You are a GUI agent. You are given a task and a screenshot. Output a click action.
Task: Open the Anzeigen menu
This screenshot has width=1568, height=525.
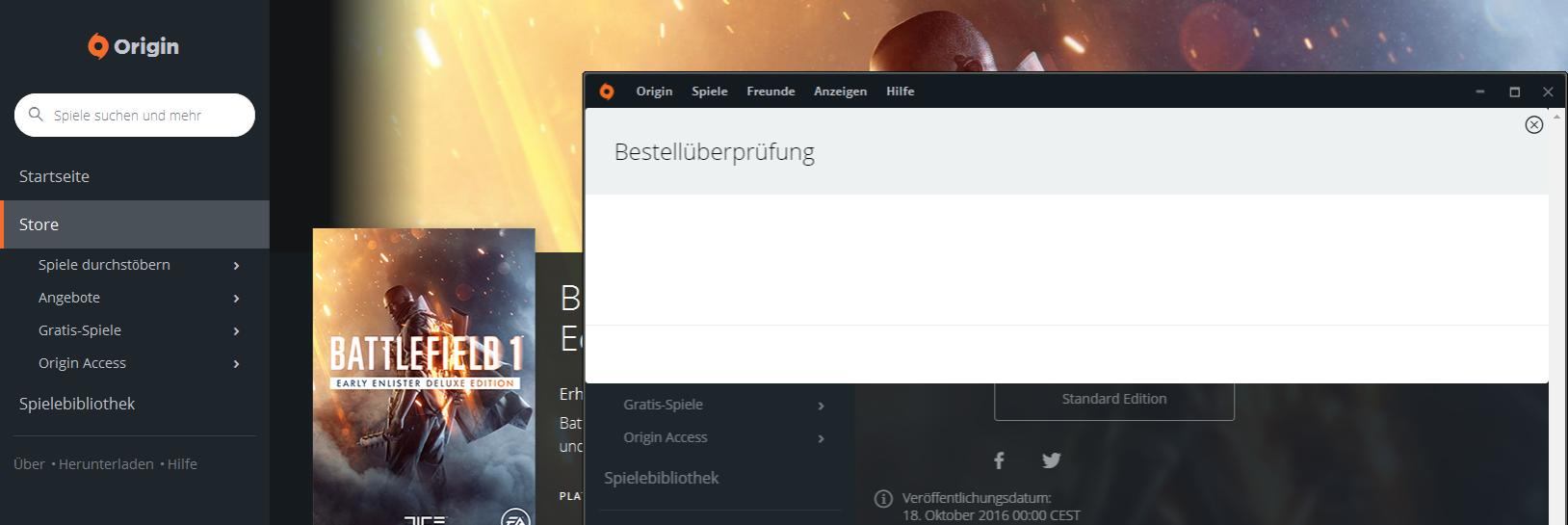click(x=840, y=92)
